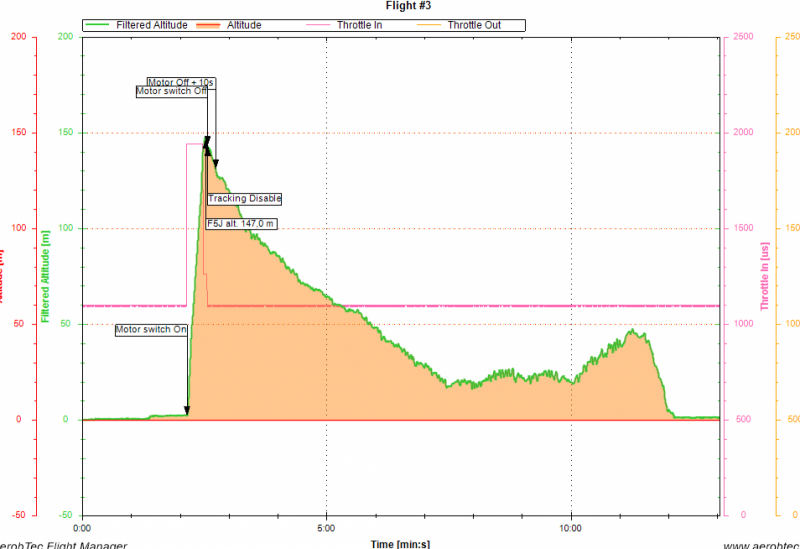Click the 10:00 tick on time axis

(570, 527)
